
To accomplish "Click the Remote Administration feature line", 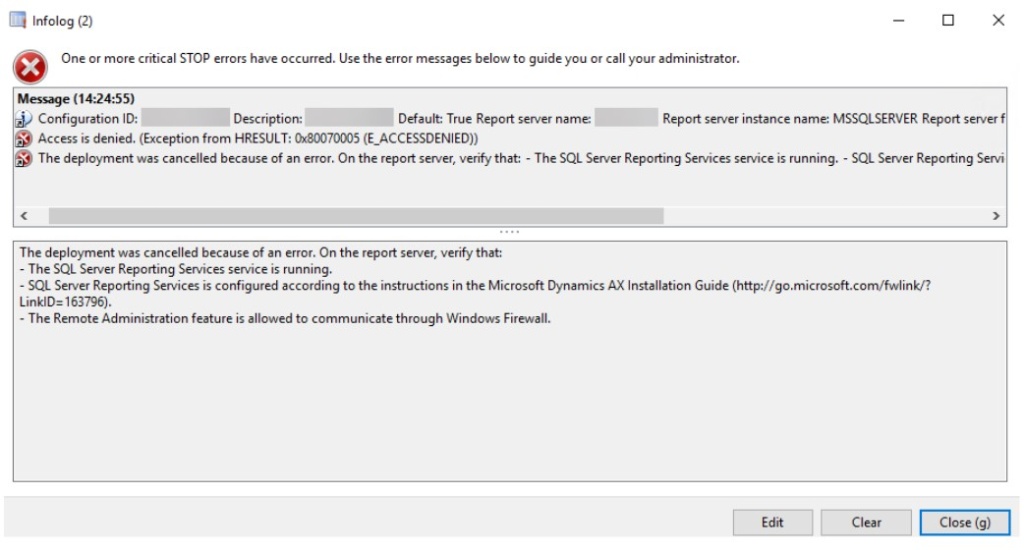I will coord(285,319).
